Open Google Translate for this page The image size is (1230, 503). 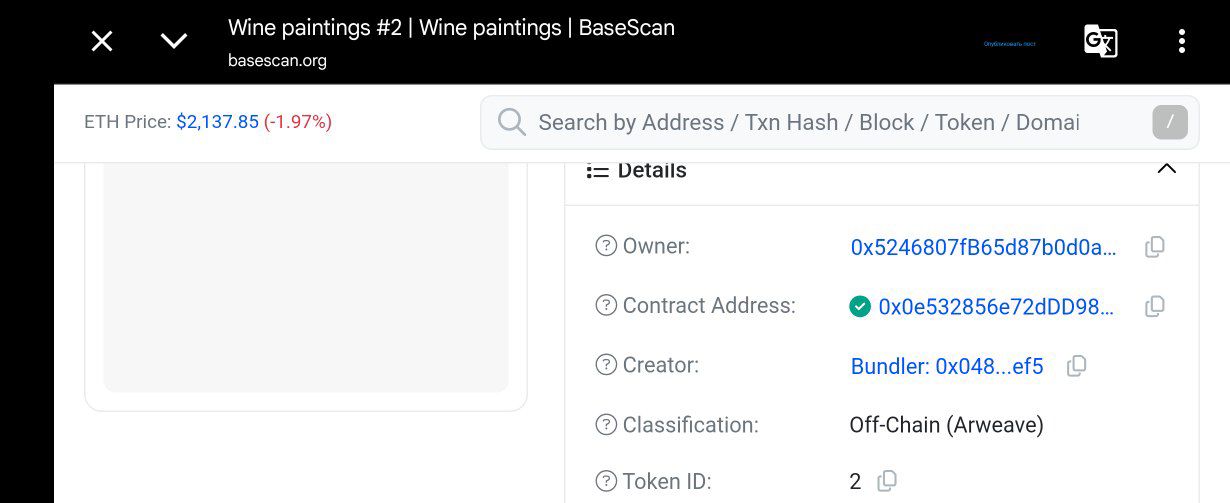point(1100,41)
